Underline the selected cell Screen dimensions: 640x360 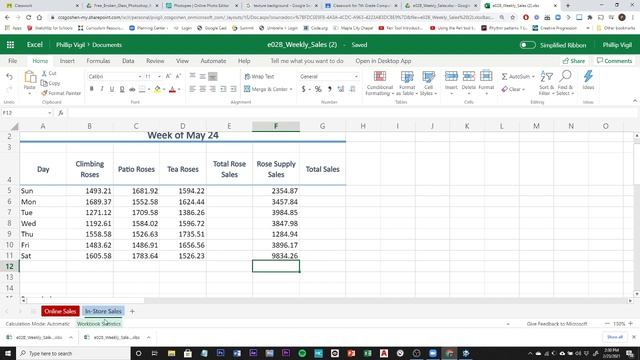click(x=112, y=89)
